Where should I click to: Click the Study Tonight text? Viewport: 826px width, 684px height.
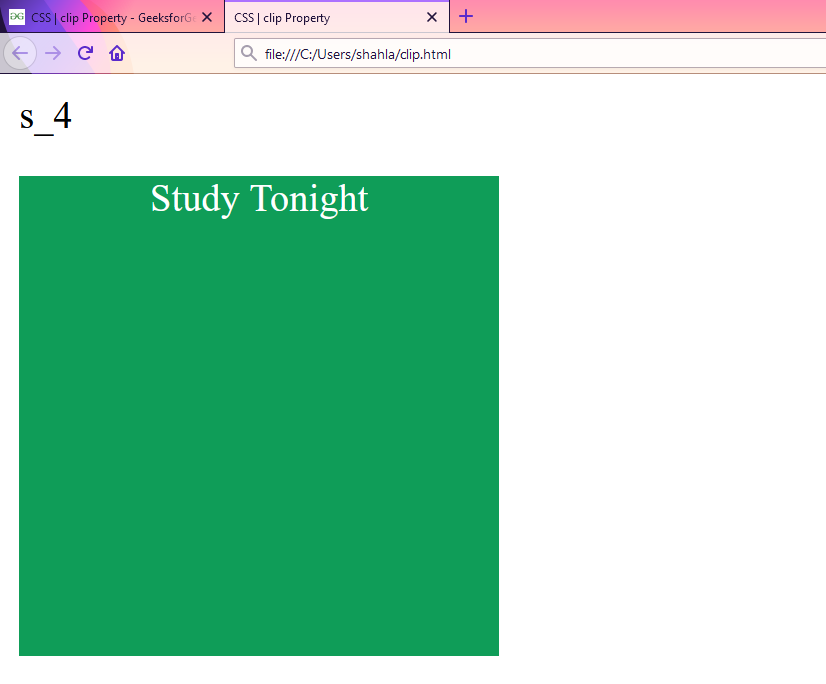[x=258, y=199]
